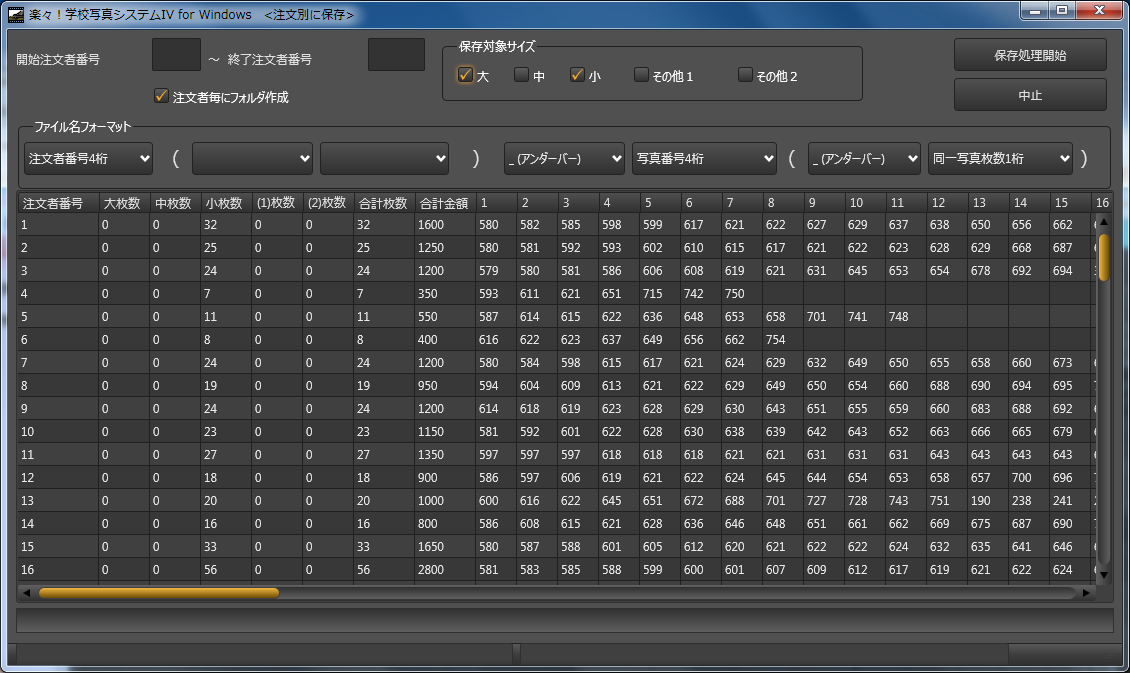This screenshot has width=1130, height=673.
Task: Click small count 56 in row 16
Action: coord(226,570)
